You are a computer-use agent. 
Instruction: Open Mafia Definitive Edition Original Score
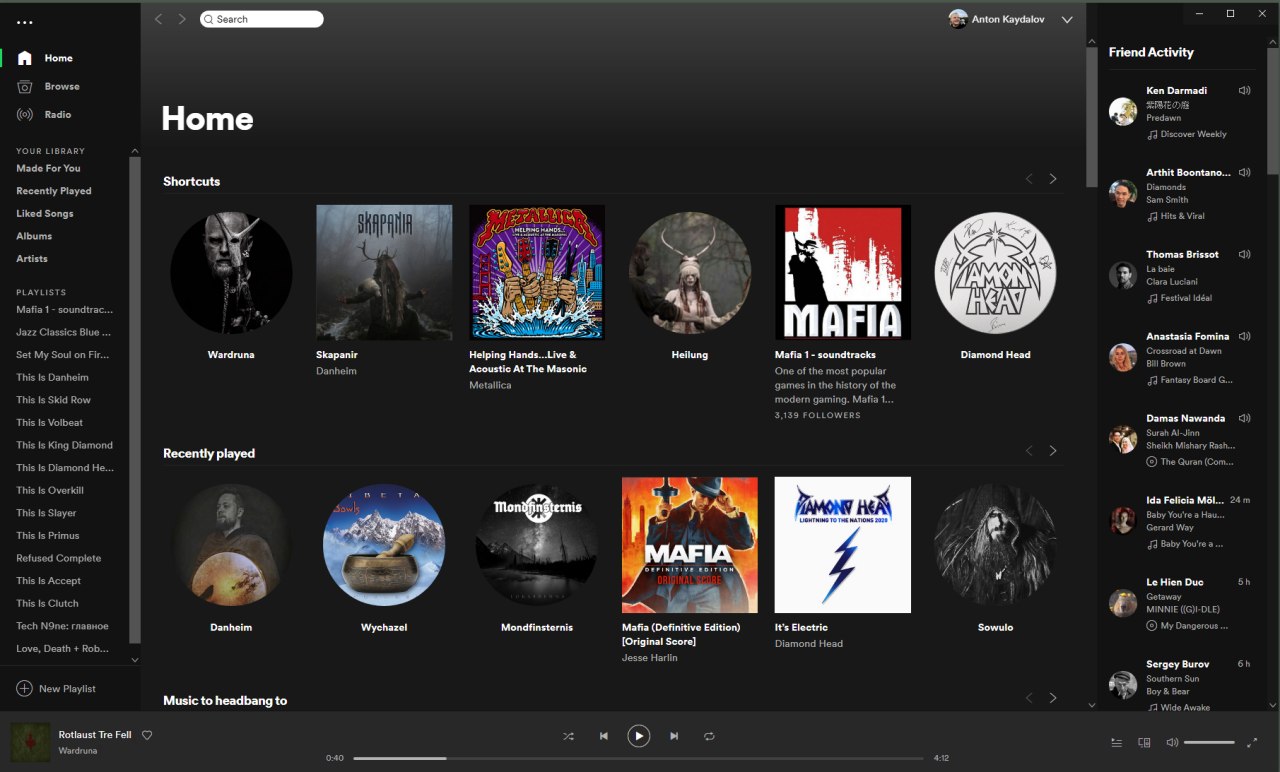coord(690,545)
